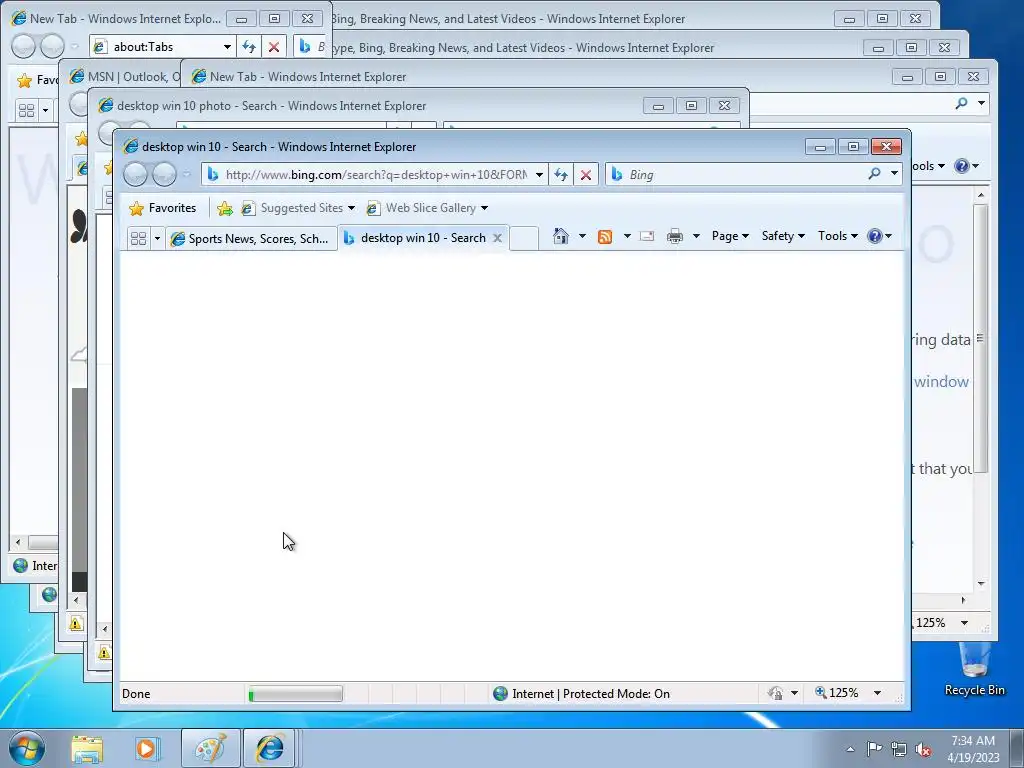Screen dimensions: 1024x768
Task: Open a new blank tab button
Action: pyautogui.click(x=524, y=238)
